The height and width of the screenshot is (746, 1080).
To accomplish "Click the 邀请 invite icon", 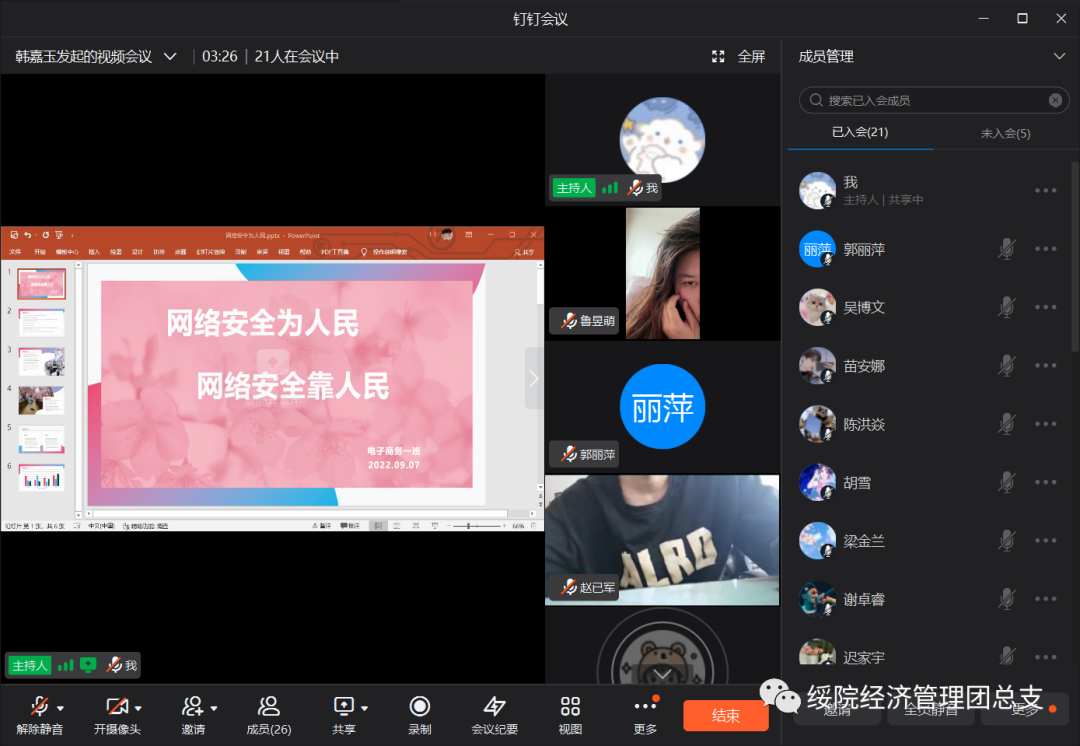I will click(x=192, y=707).
